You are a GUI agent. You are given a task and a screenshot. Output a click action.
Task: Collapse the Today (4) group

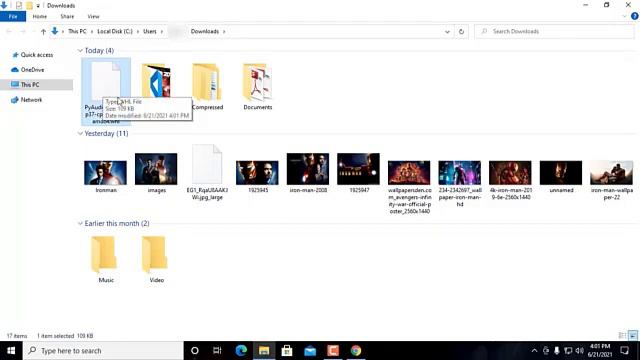80,51
